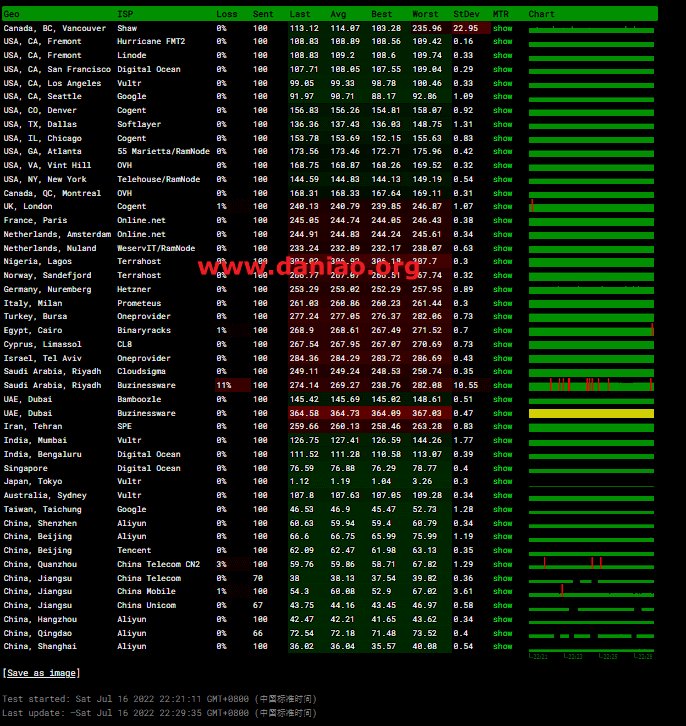The width and height of the screenshot is (686, 726).
Task: Click the Loss column header
Action: (x=227, y=14)
